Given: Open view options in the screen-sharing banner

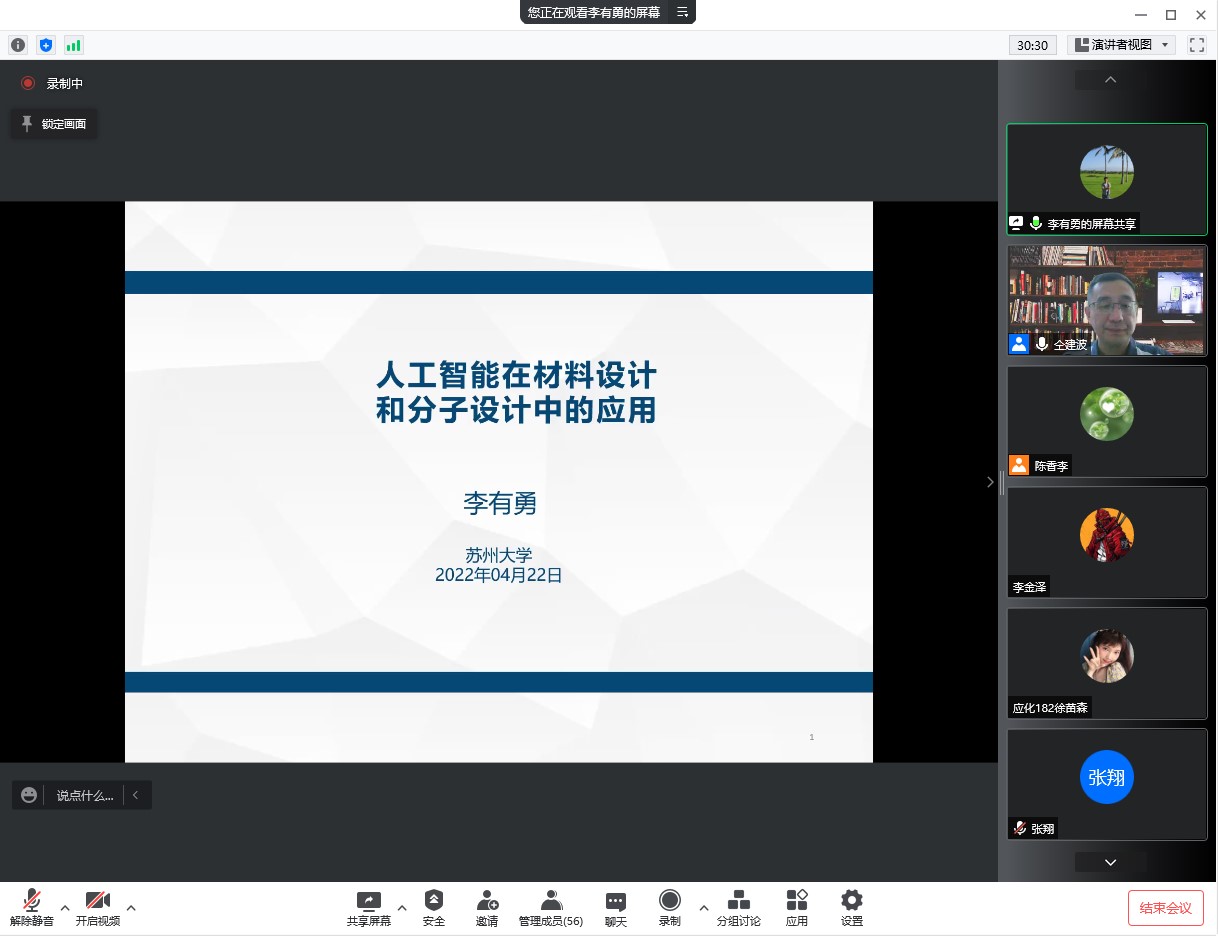Looking at the screenshot, I should pos(682,12).
